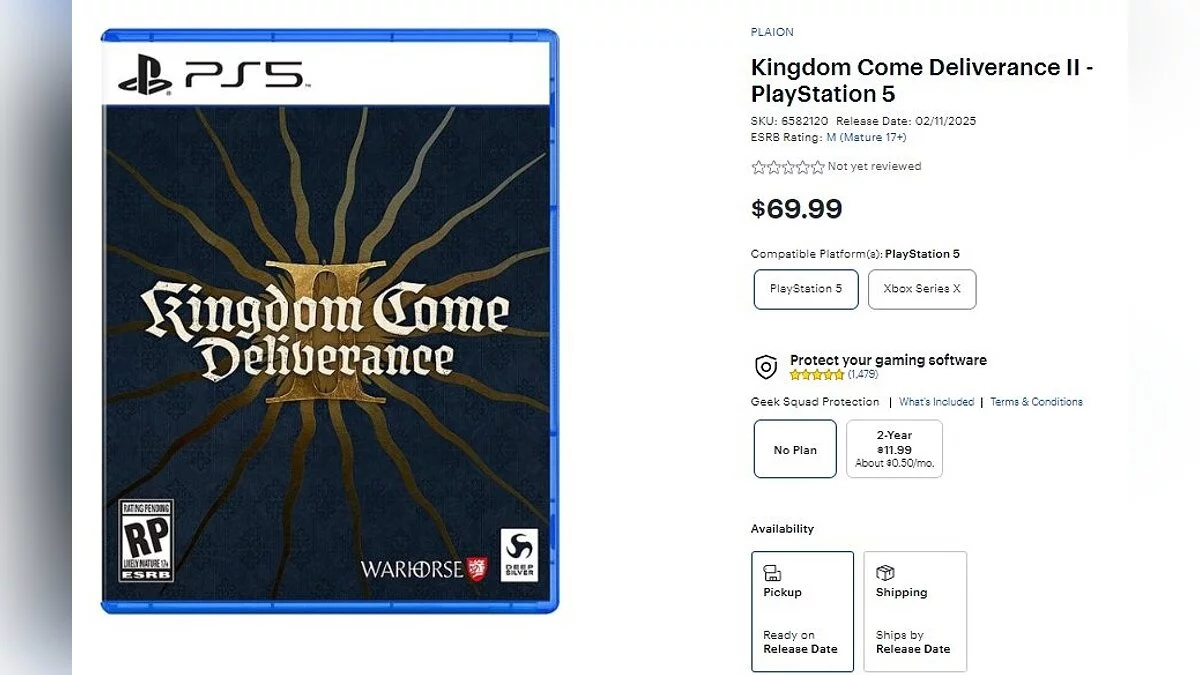Click the Deep Silver logo on box art
The image size is (1200, 675).
(x=519, y=555)
